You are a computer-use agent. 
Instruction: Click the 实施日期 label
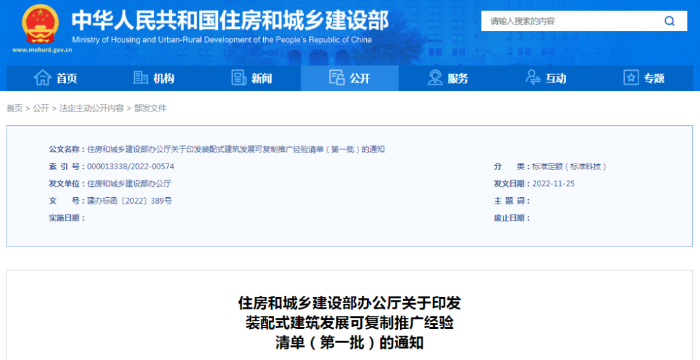pyautogui.click(x=67, y=218)
